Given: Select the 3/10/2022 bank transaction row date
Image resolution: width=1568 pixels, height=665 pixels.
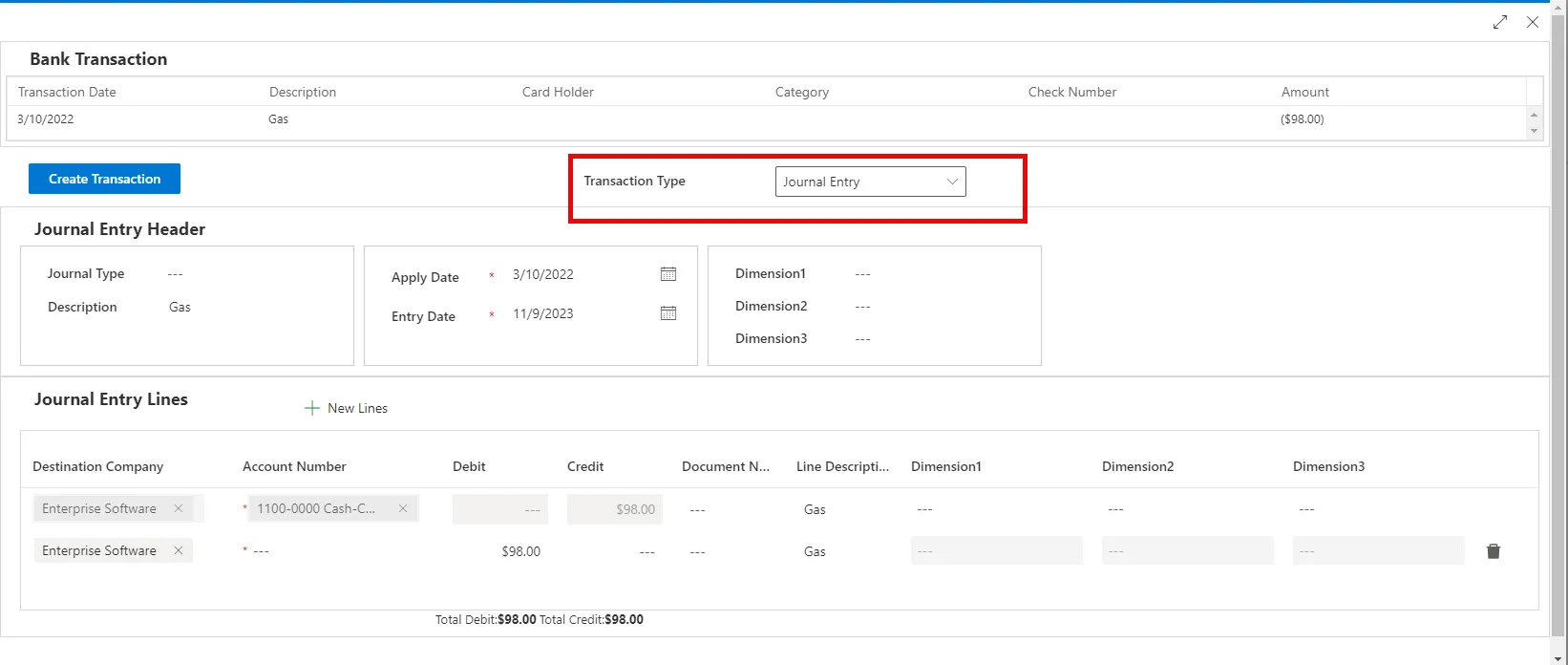Looking at the screenshot, I should pos(46,119).
